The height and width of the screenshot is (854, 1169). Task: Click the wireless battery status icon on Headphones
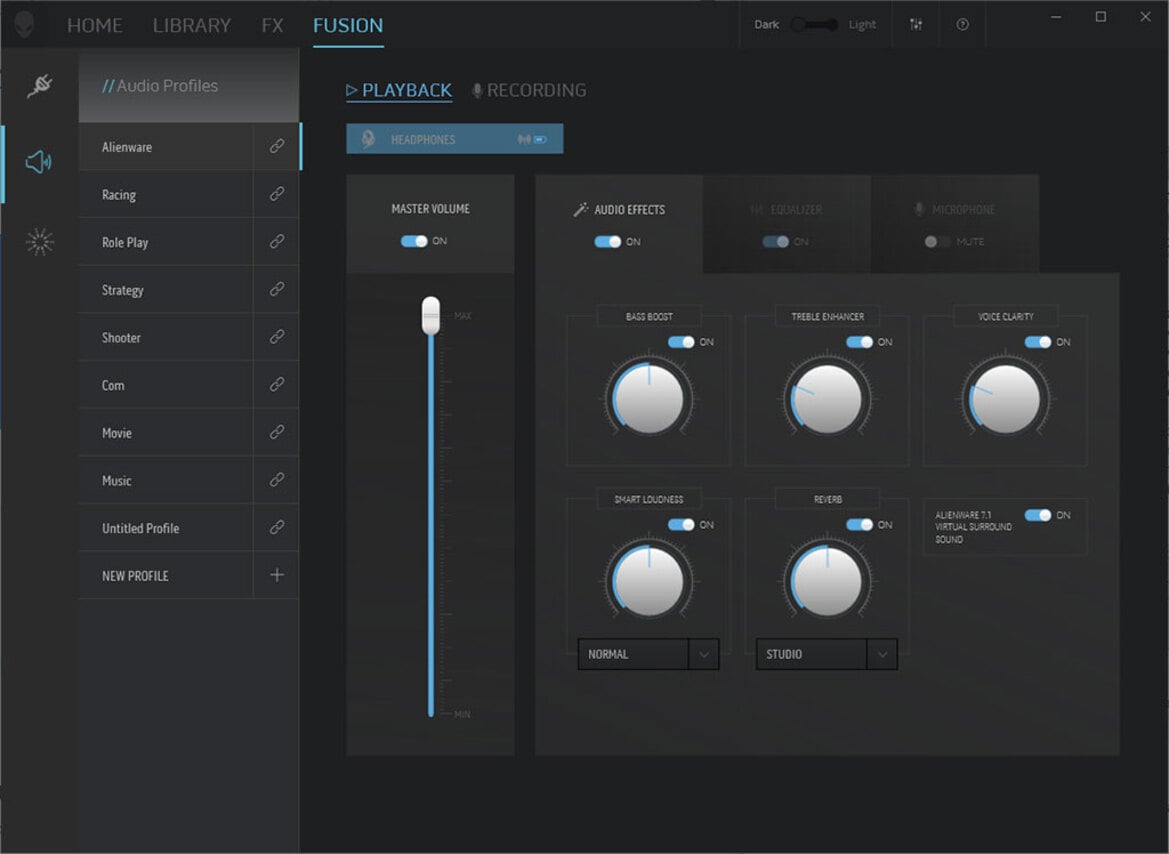(x=532, y=139)
